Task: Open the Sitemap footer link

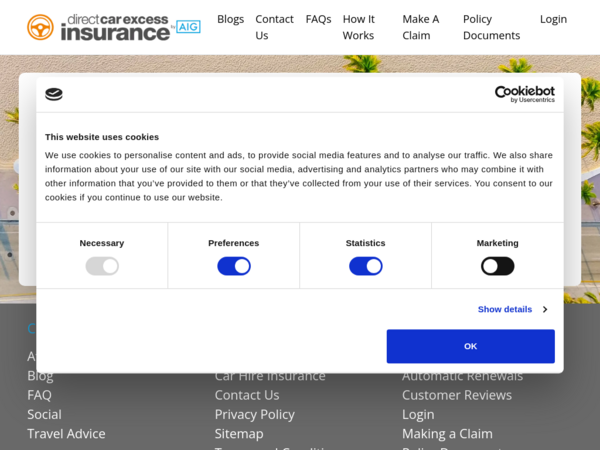Action: (x=239, y=434)
